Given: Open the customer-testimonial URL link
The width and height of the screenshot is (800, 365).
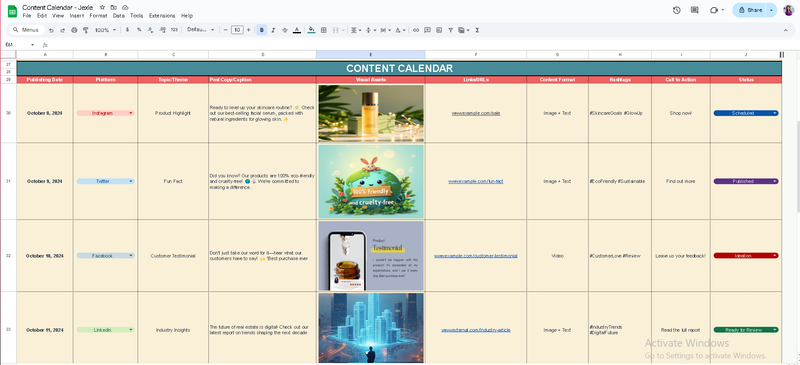Looking at the screenshot, I should pos(476,256).
